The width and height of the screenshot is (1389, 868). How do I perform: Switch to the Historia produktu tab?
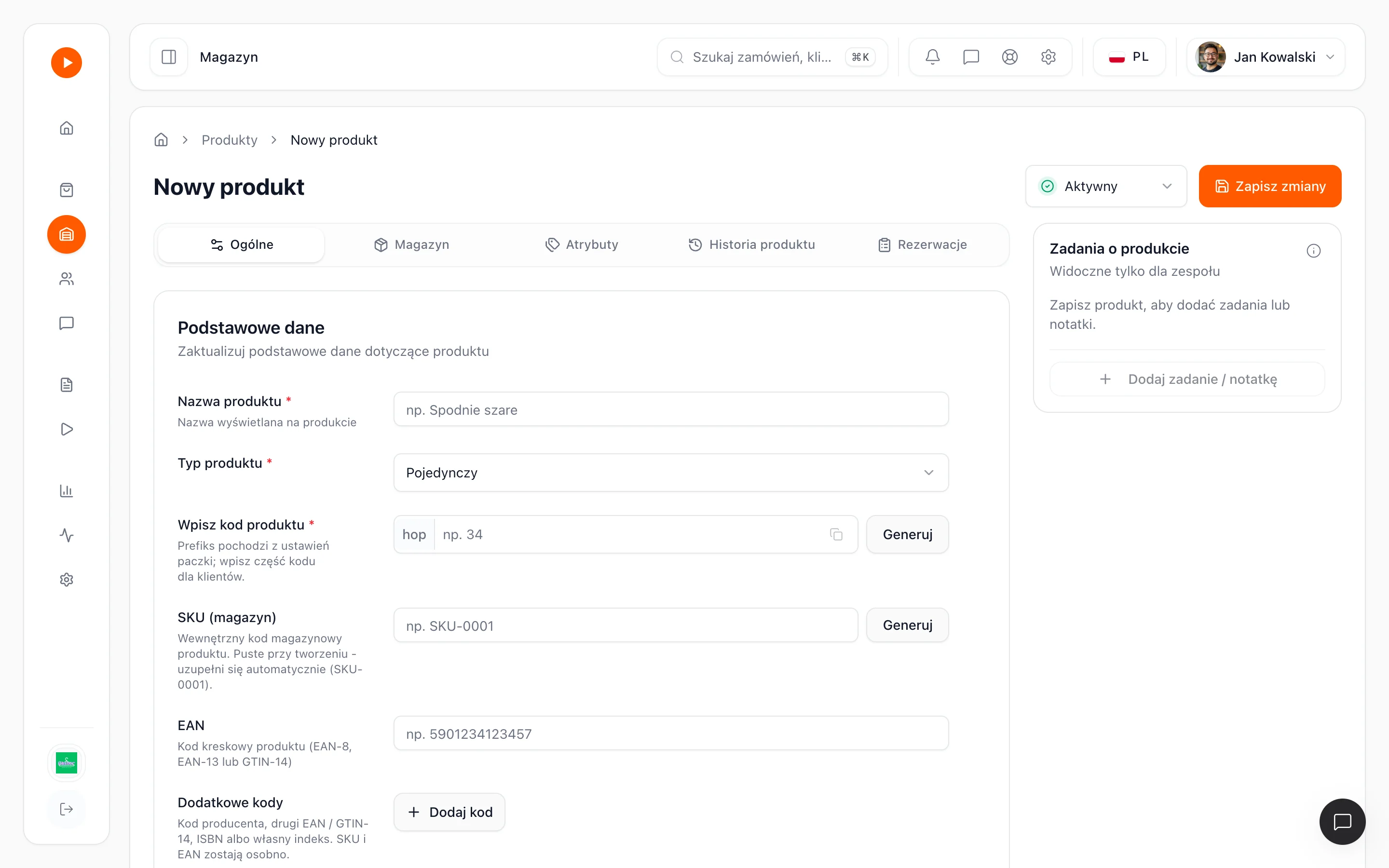[751, 244]
